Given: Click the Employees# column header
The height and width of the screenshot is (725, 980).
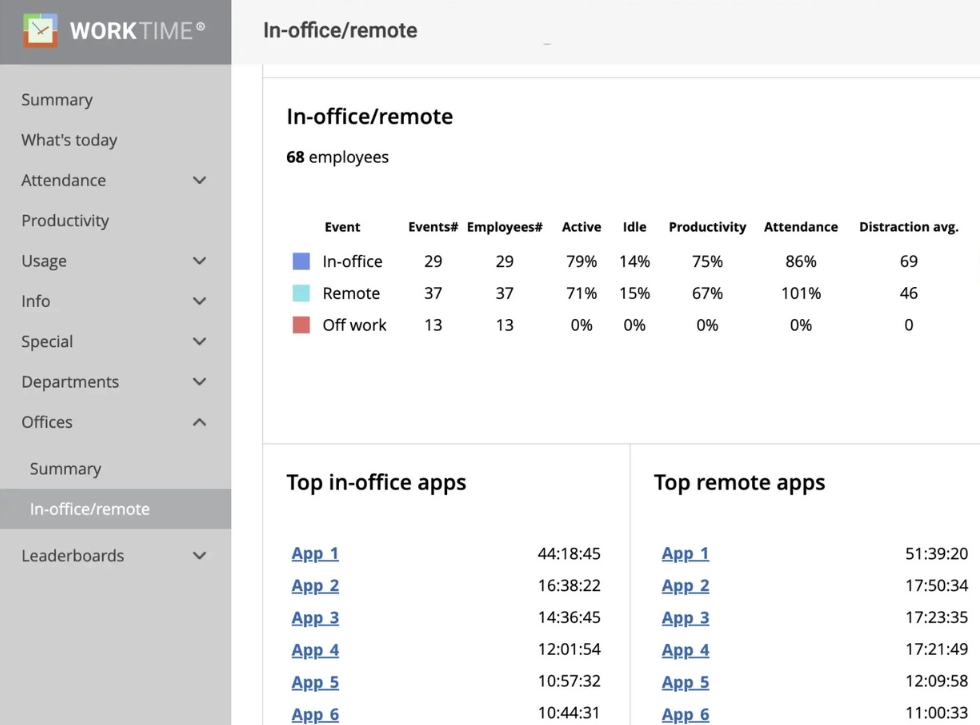Looking at the screenshot, I should click(504, 227).
